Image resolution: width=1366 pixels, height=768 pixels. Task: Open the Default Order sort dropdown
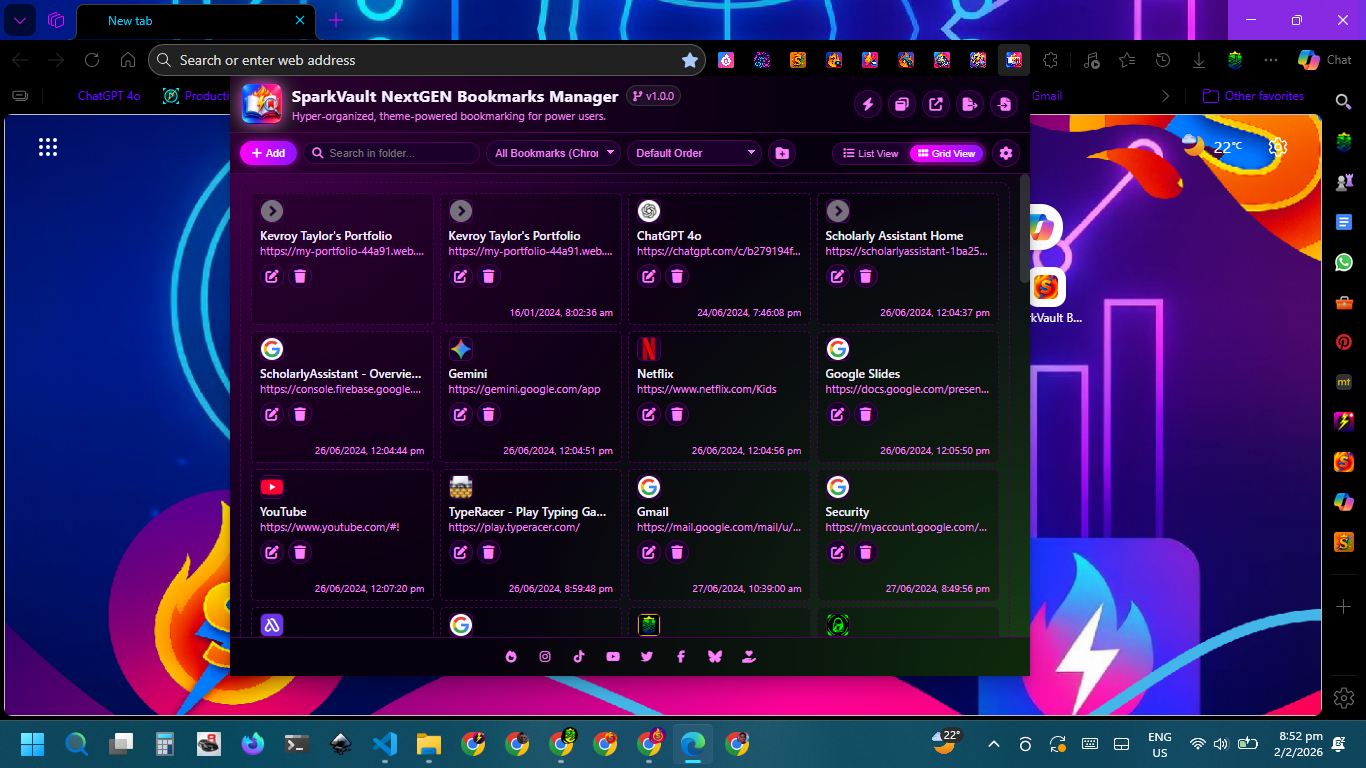point(696,153)
